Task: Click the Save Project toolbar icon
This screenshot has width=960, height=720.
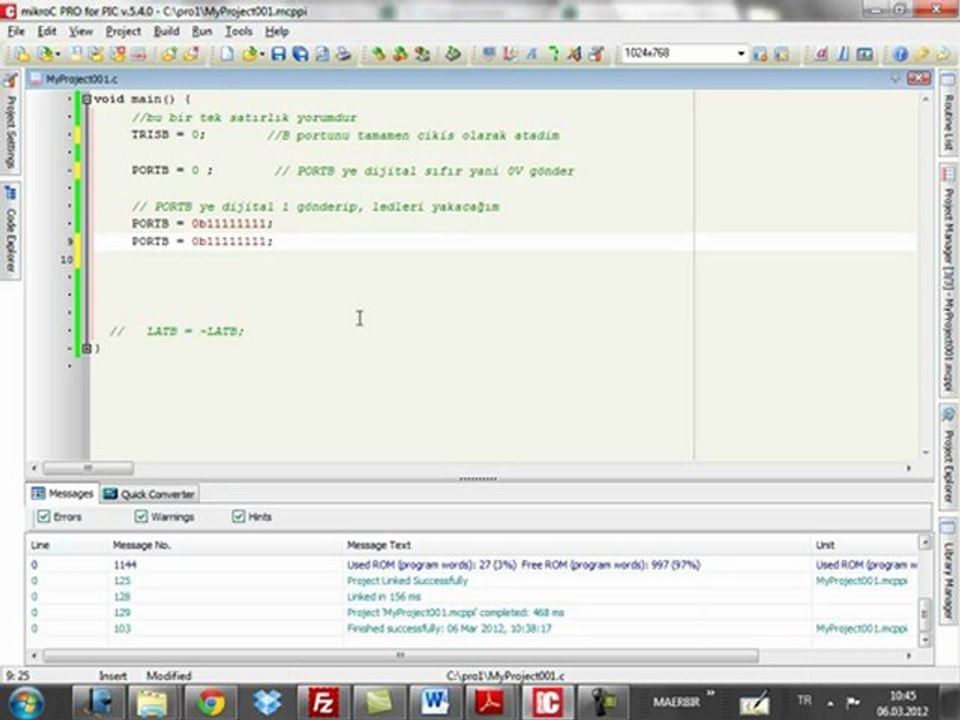Action: (75, 54)
